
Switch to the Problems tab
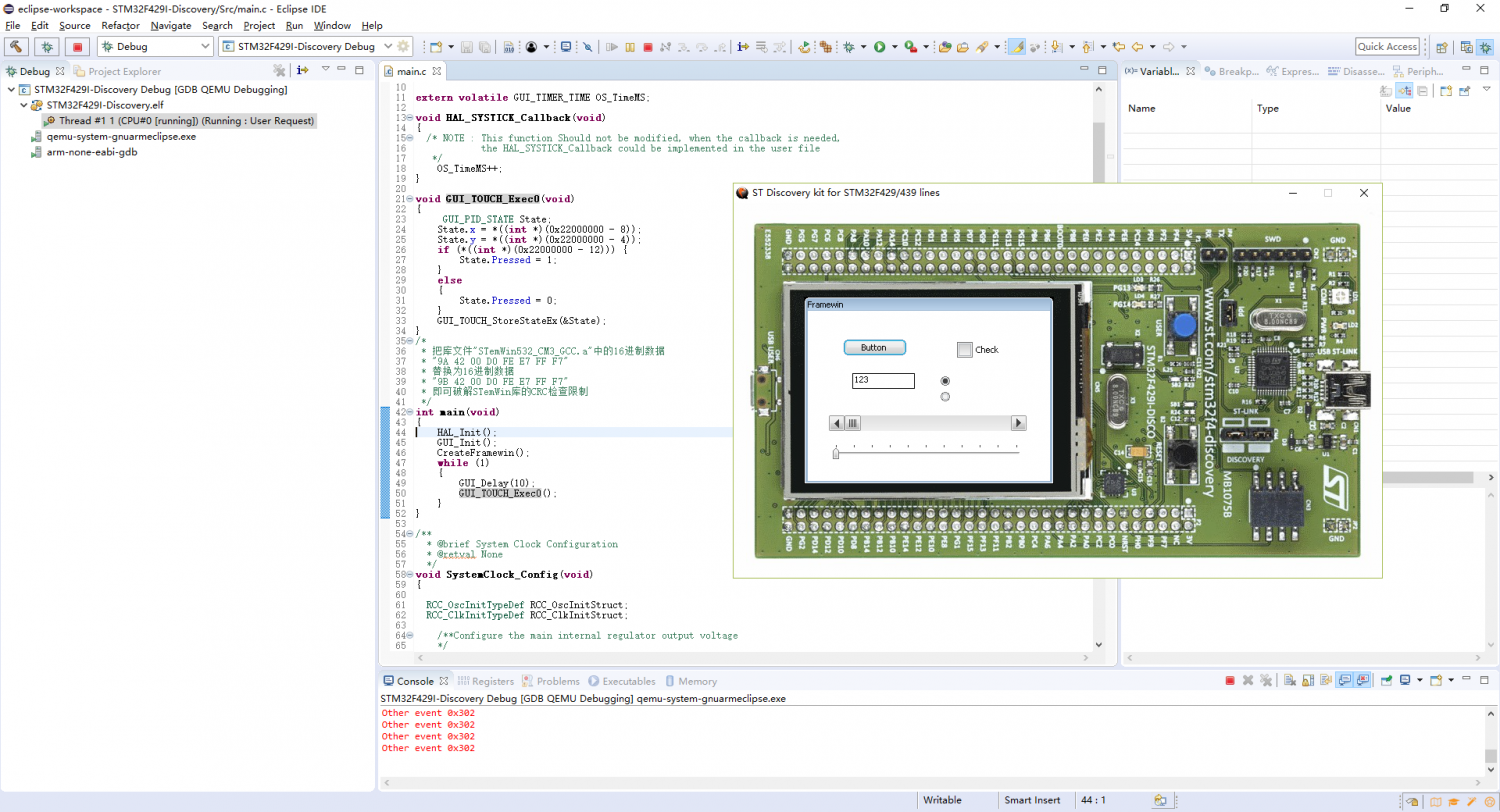click(551, 681)
